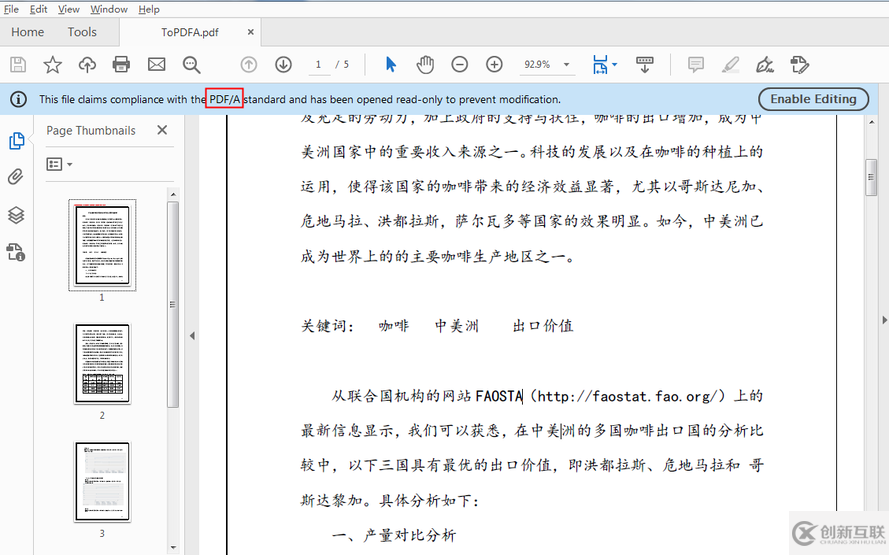Open the Page Thumbnails sidebar icon
Viewport: 889px width, 555px height.
[x=16, y=141]
